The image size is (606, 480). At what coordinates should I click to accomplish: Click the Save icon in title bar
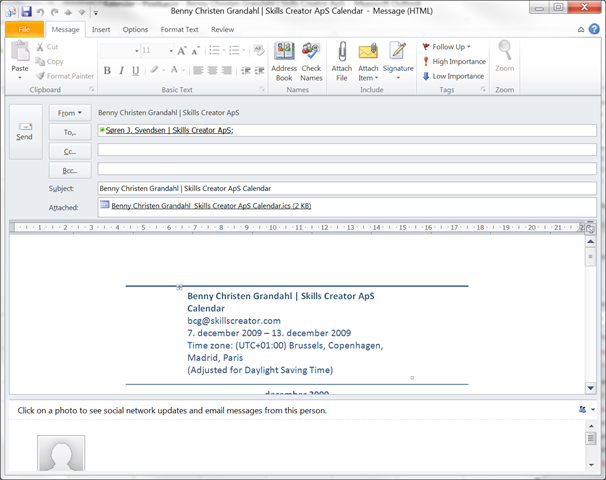tap(26, 12)
